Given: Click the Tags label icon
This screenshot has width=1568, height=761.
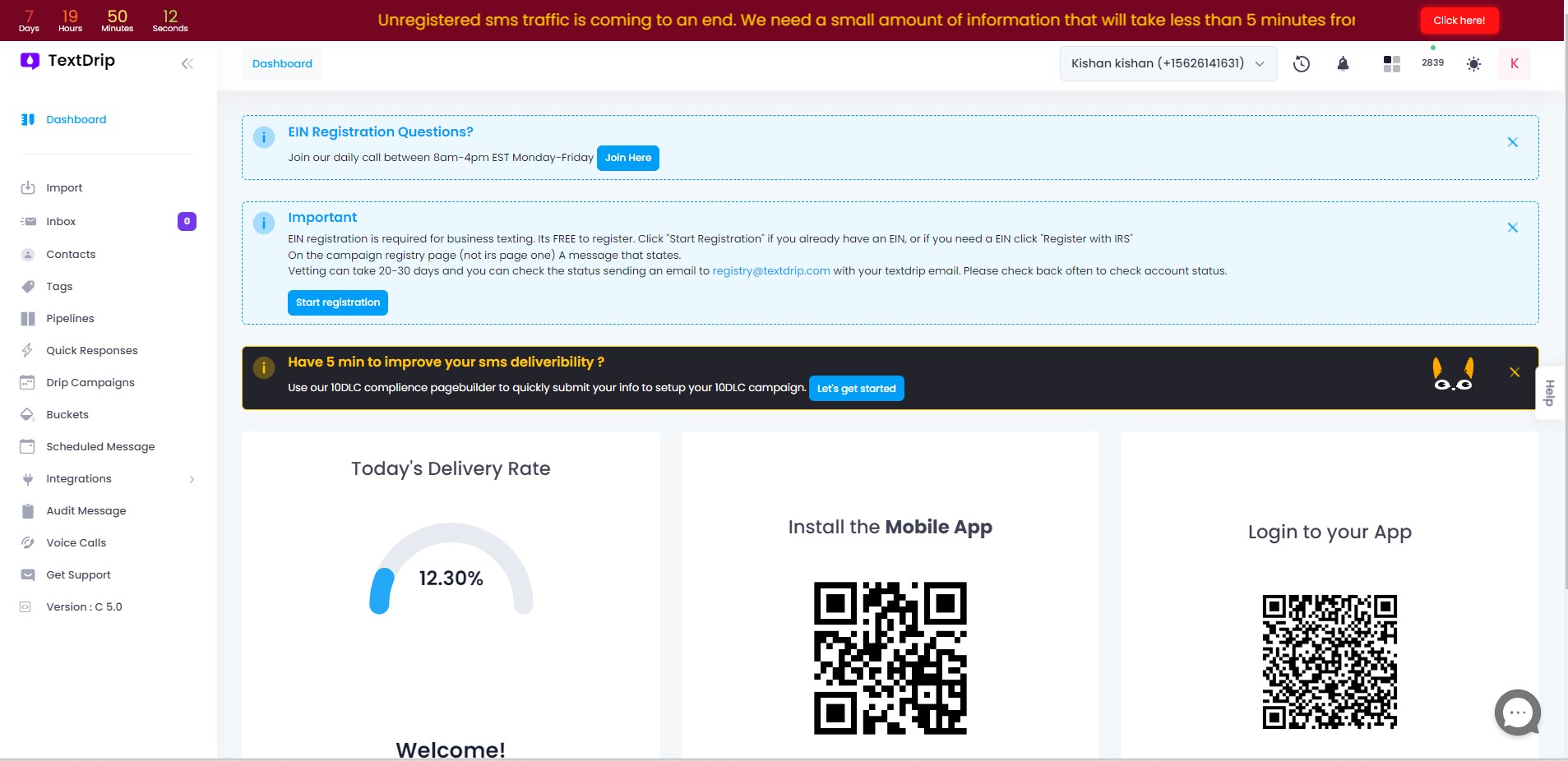Looking at the screenshot, I should click(x=28, y=286).
